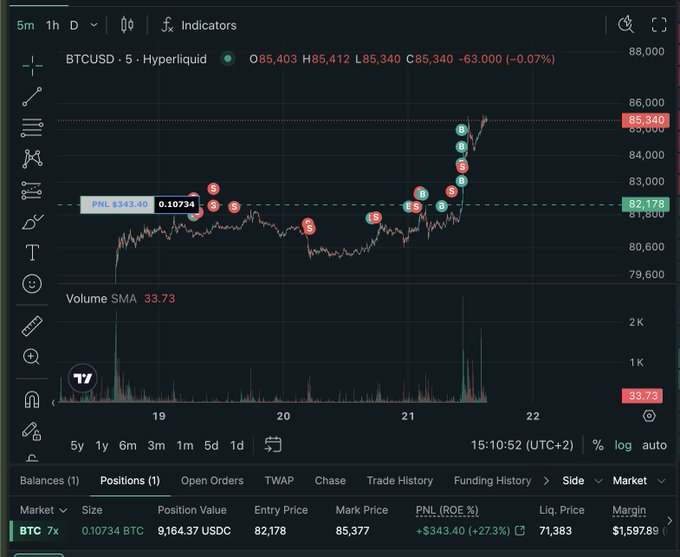The image size is (680, 557).
Task: Open chart settings hexagon gear icon
Action: tap(649, 416)
